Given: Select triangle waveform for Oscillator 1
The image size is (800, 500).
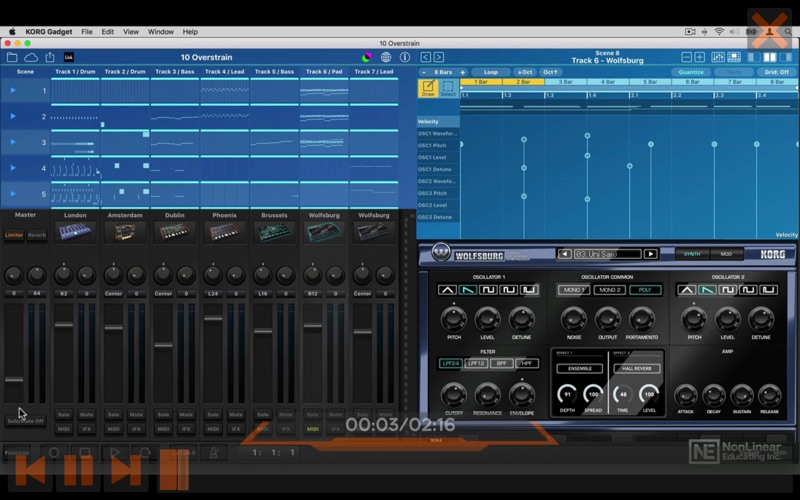Looking at the screenshot, I should point(447,290).
